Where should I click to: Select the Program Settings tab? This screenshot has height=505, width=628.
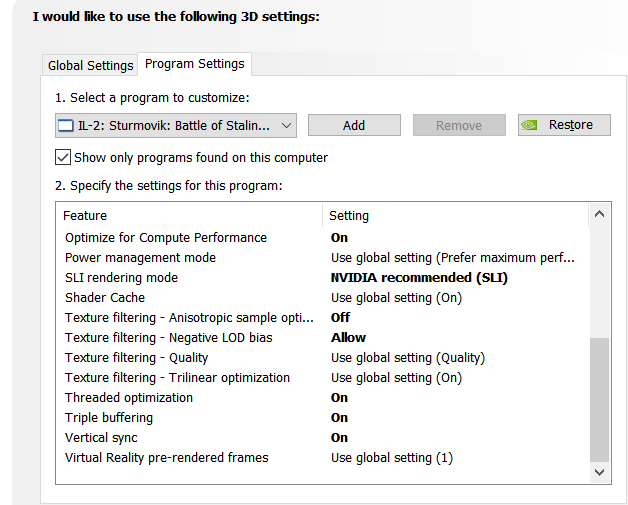(x=195, y=64)
